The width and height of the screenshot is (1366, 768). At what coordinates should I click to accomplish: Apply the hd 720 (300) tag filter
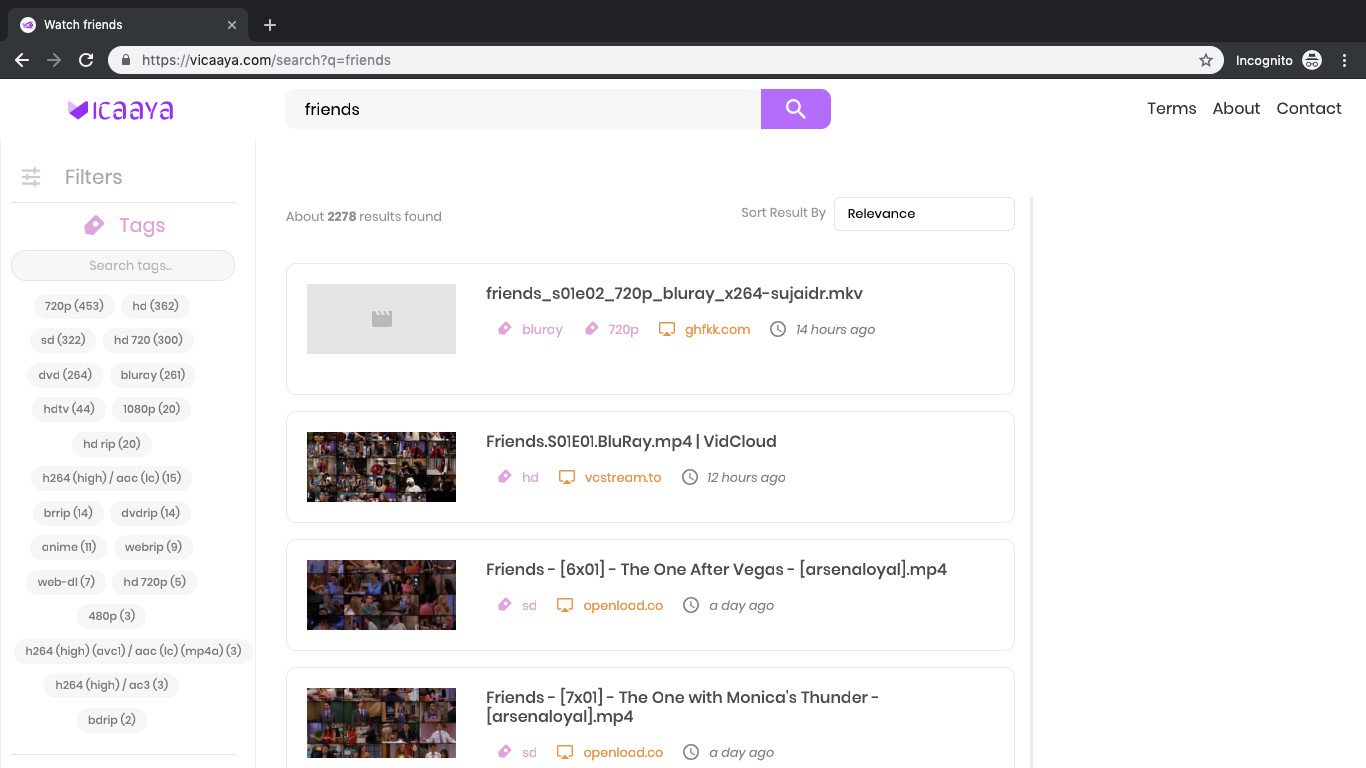pyautogui.click(x=148, y=340)
